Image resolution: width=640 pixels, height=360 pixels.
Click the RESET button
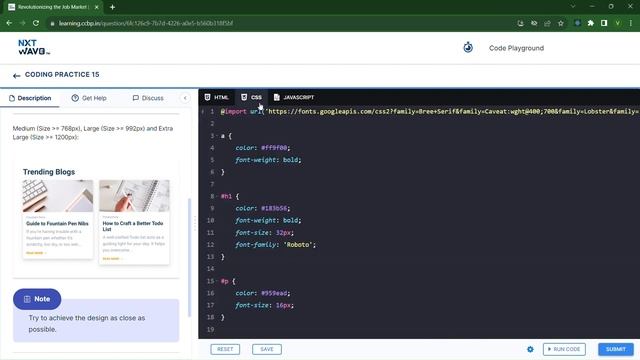[x=225, y=349]
